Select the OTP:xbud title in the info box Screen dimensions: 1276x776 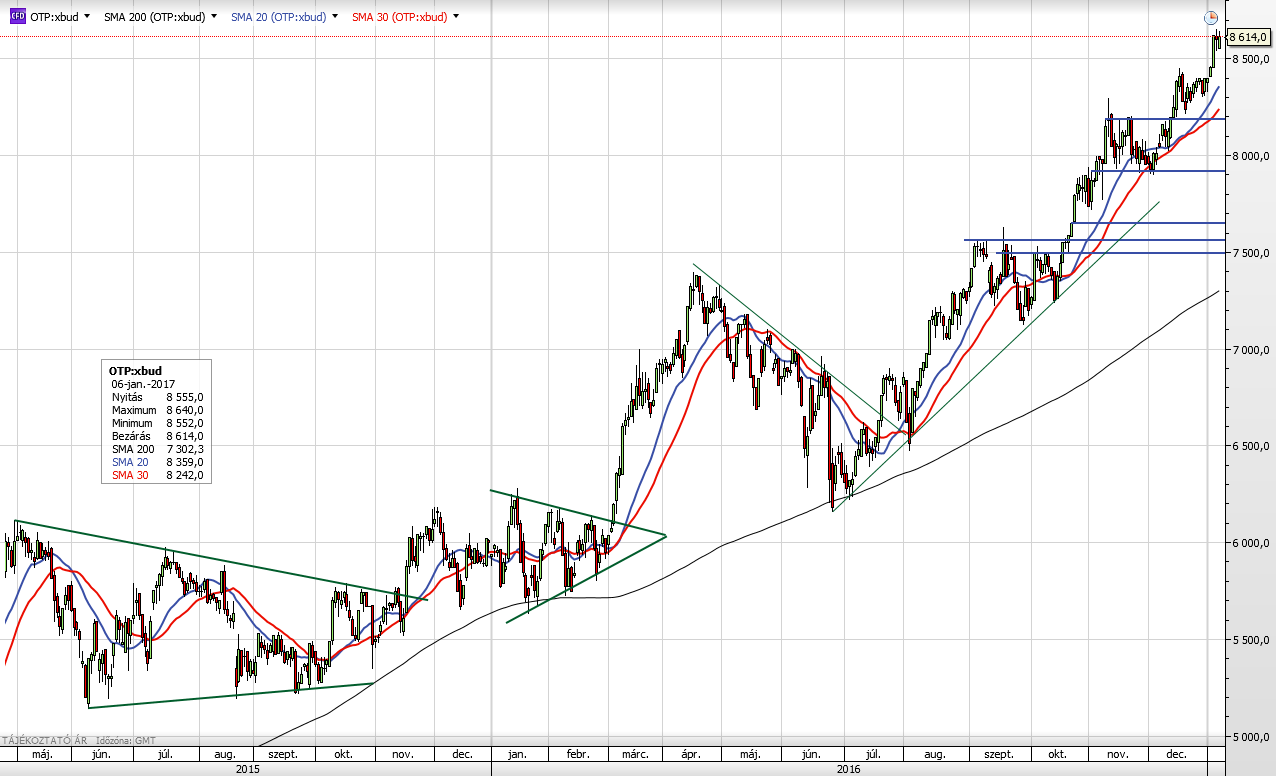pos(135,371)
